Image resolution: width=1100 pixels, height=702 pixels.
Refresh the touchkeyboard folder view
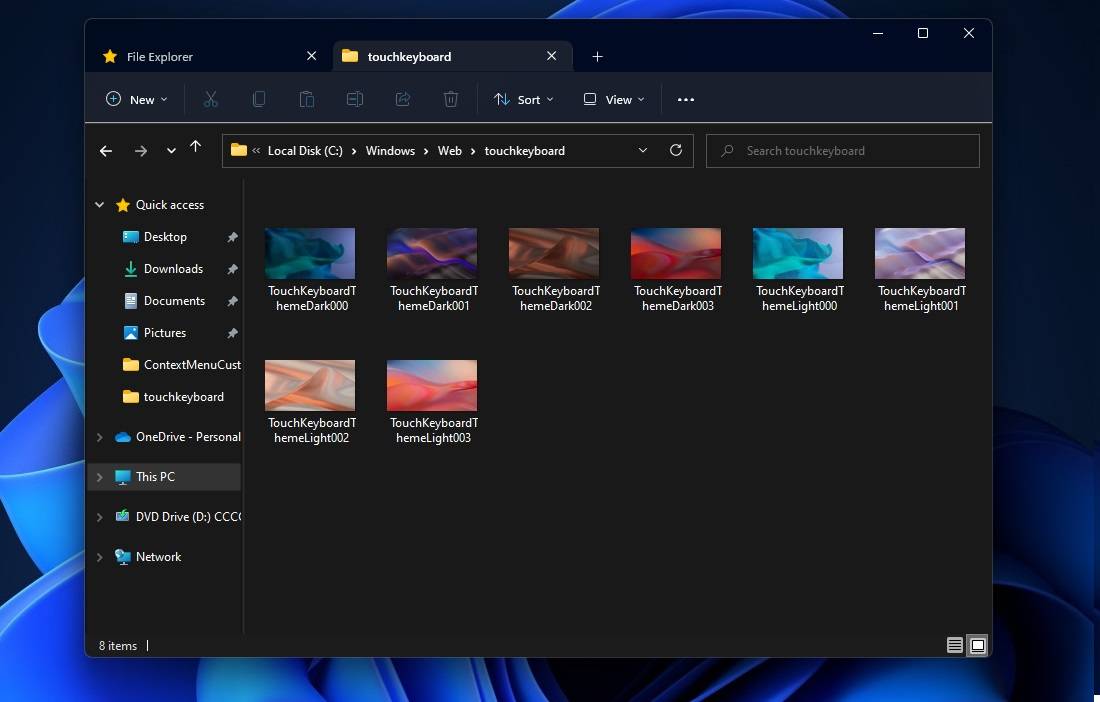676,150
